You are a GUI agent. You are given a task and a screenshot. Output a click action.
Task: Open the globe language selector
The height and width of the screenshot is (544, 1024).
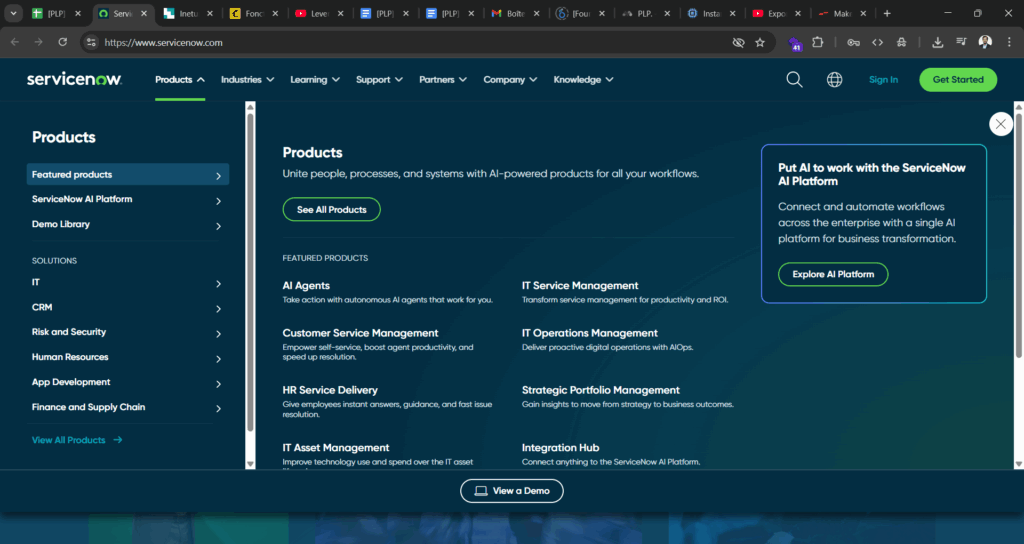click(x=835, y=80)
